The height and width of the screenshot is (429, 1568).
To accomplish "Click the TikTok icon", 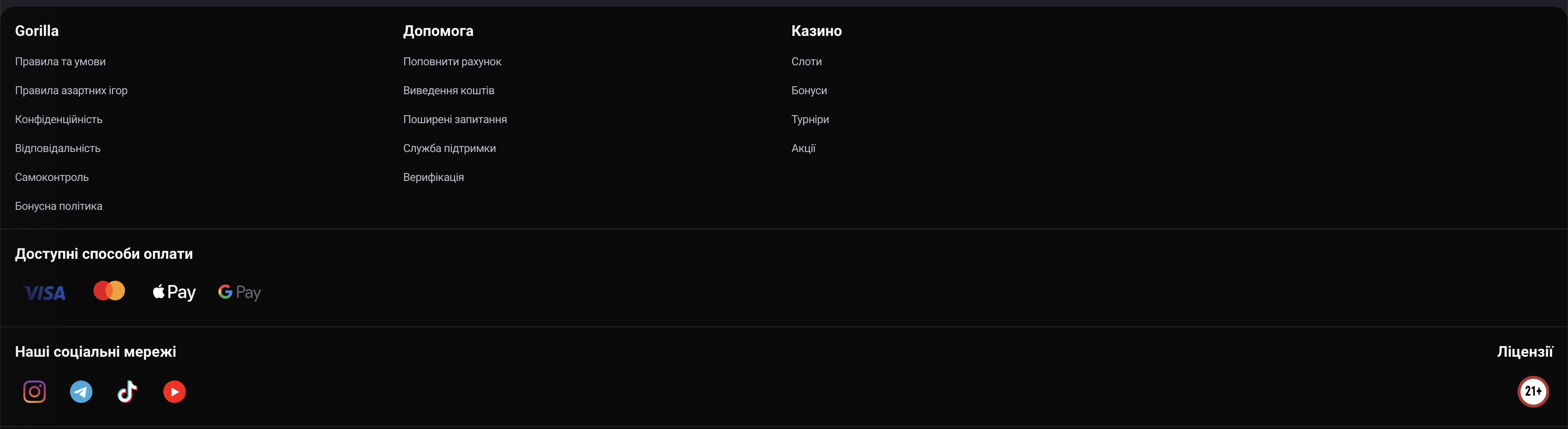I will coord(127,391).
